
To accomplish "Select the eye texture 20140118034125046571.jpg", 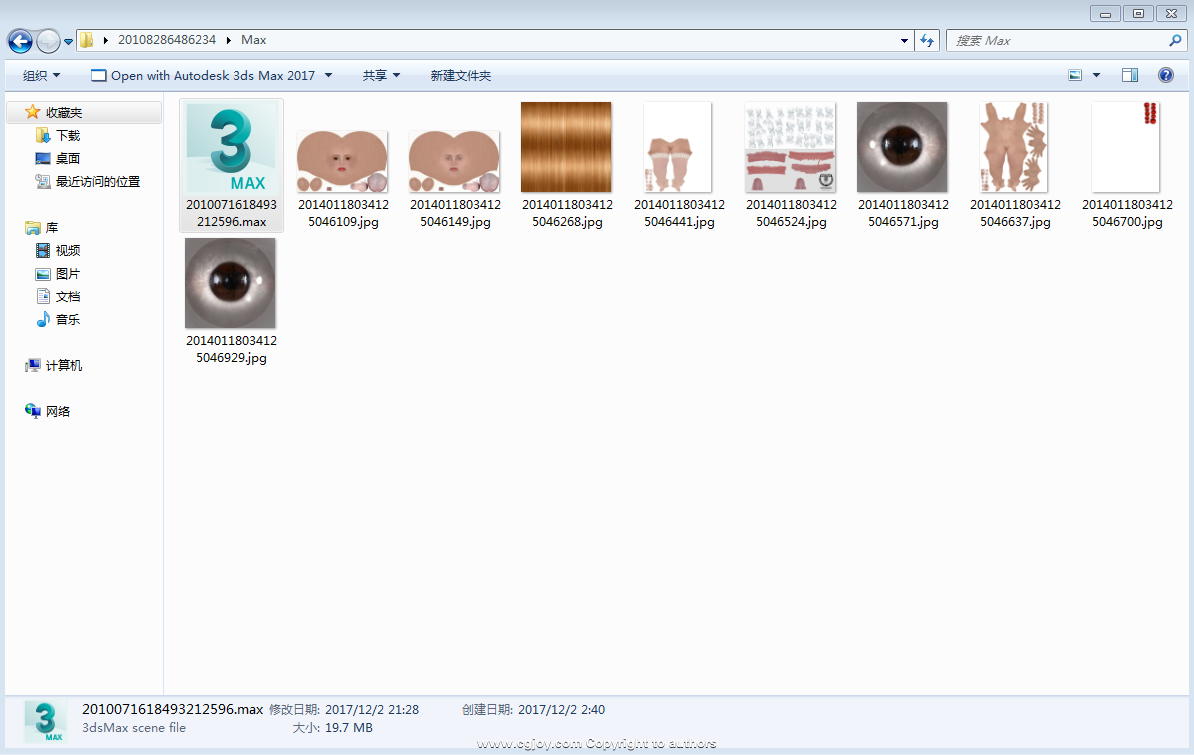I will coord(902,147).
